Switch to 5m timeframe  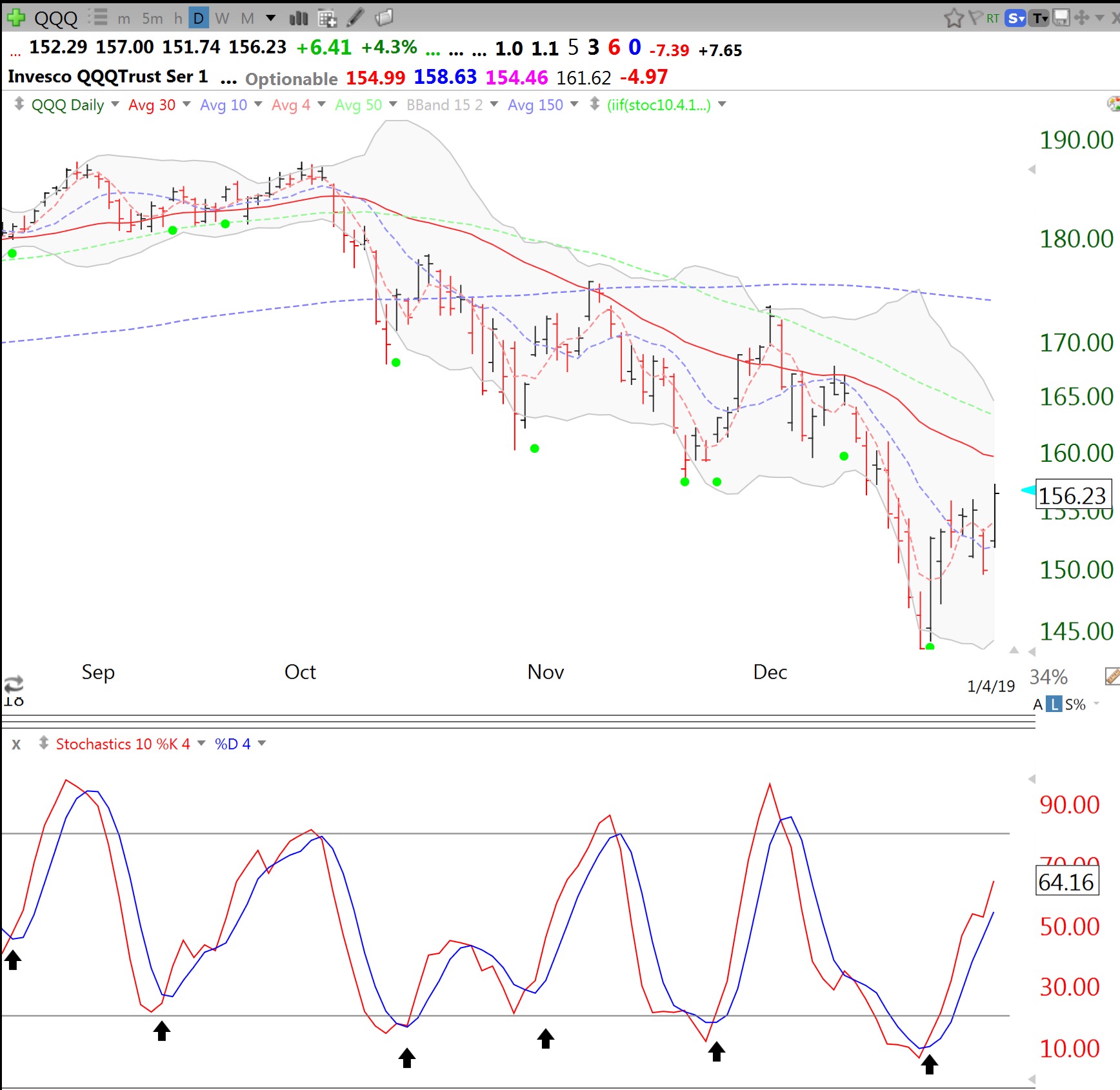(153, 19)
